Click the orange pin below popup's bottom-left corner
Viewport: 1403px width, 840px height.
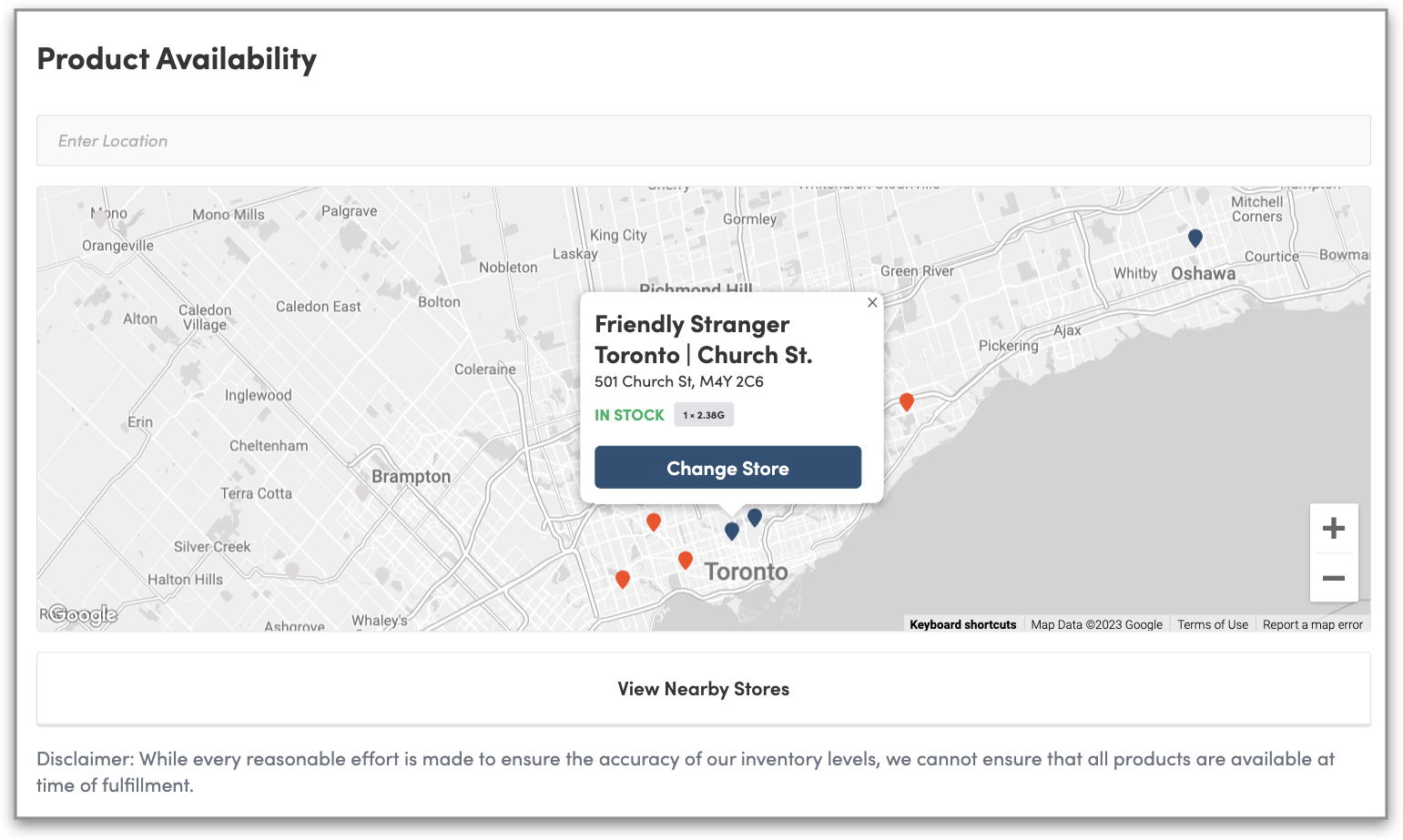coord(654,521)
